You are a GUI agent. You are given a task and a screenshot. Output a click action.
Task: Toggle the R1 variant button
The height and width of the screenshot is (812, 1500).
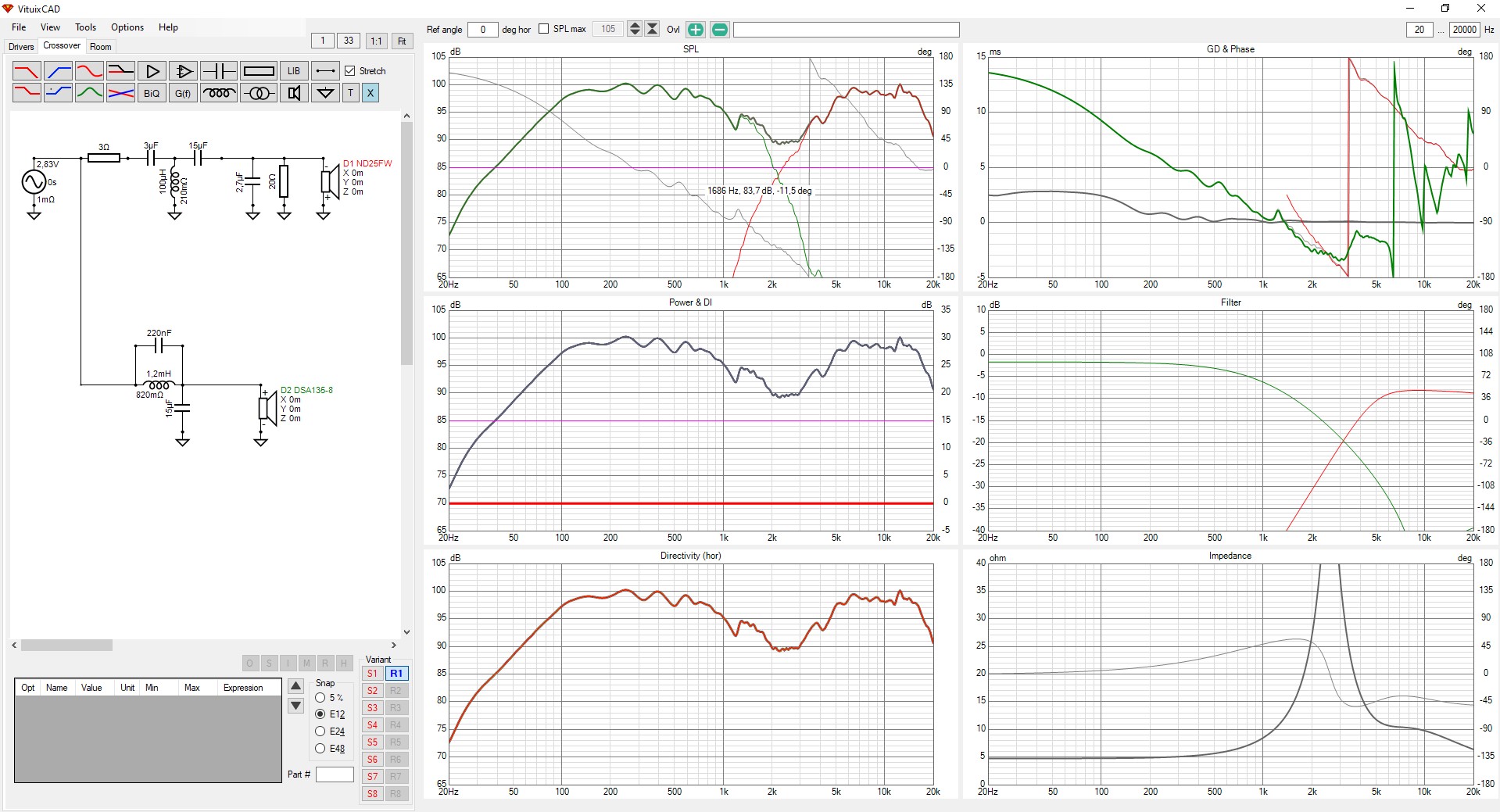(x=396, y=674)
